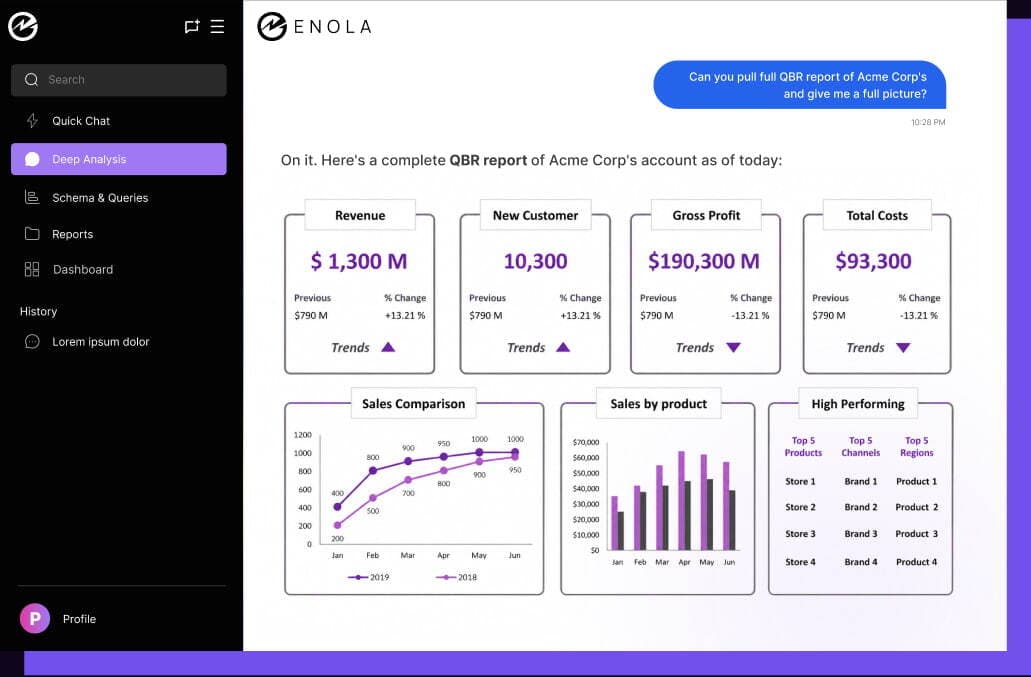Click the Quick Chat lightning icon
The image size is (1031, 677).
click(32, 121)
